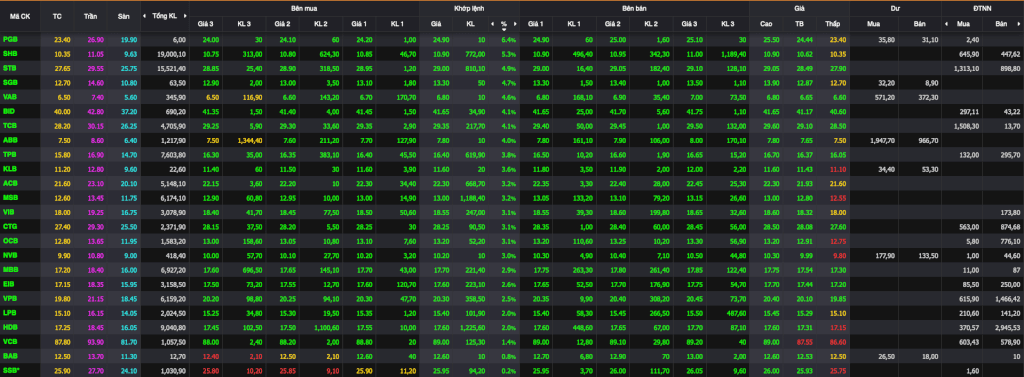Click the right arrow beside Tổng KL header
Screen dimensions: 1024x377
[184, 16]
